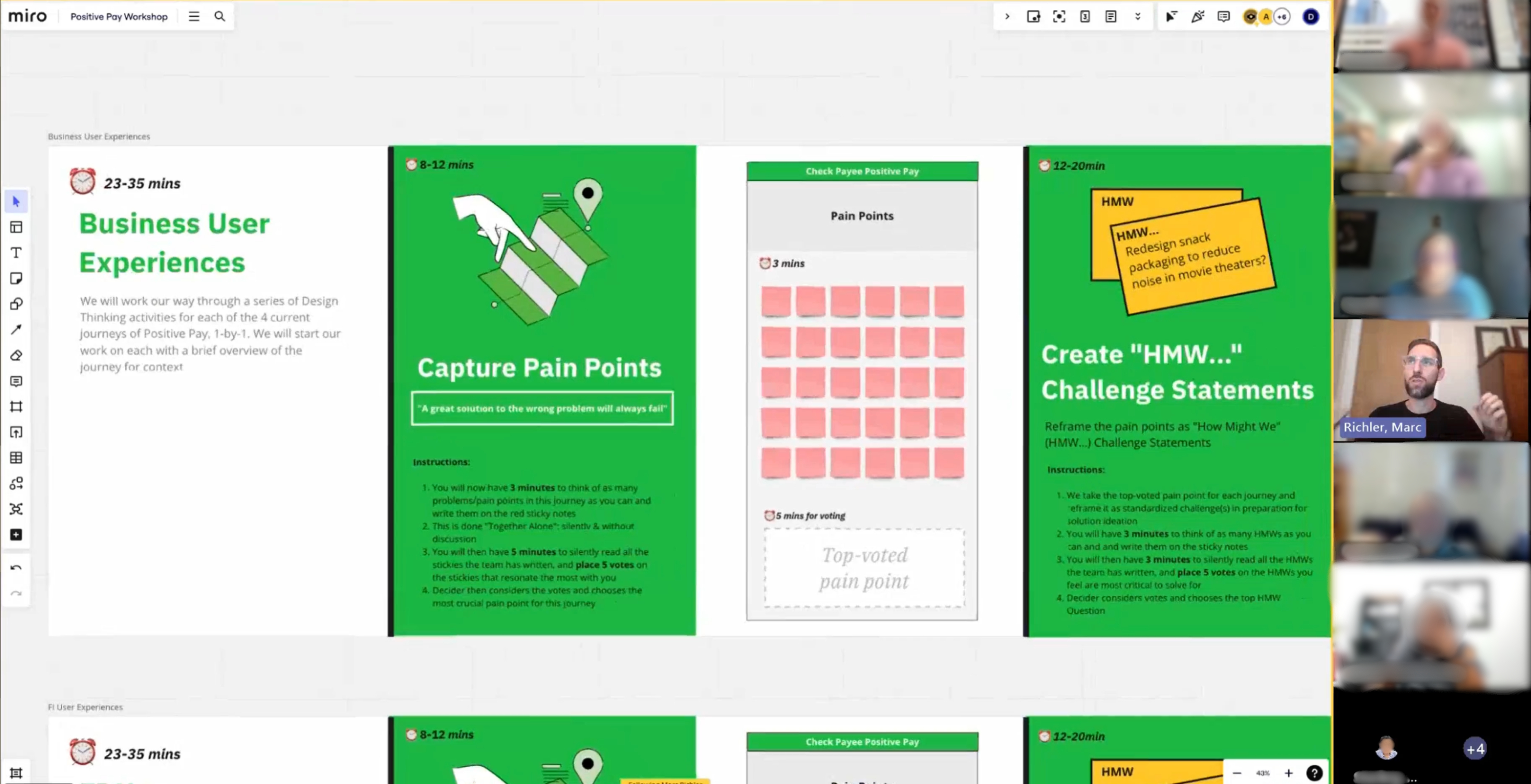
Task: Click the Redo arrow
Action: click(x=16, y=593)
